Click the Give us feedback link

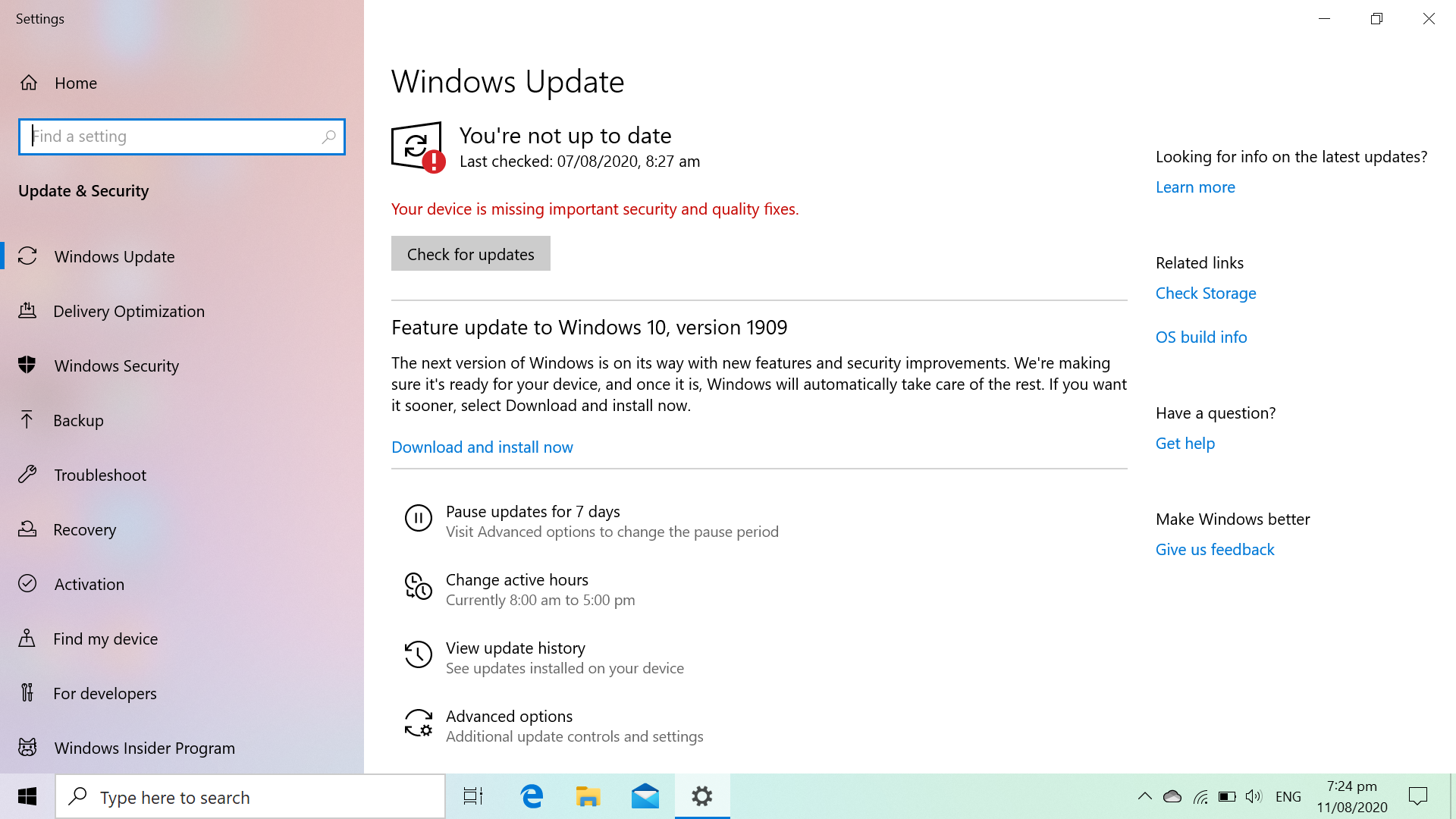click(1215, 550)
